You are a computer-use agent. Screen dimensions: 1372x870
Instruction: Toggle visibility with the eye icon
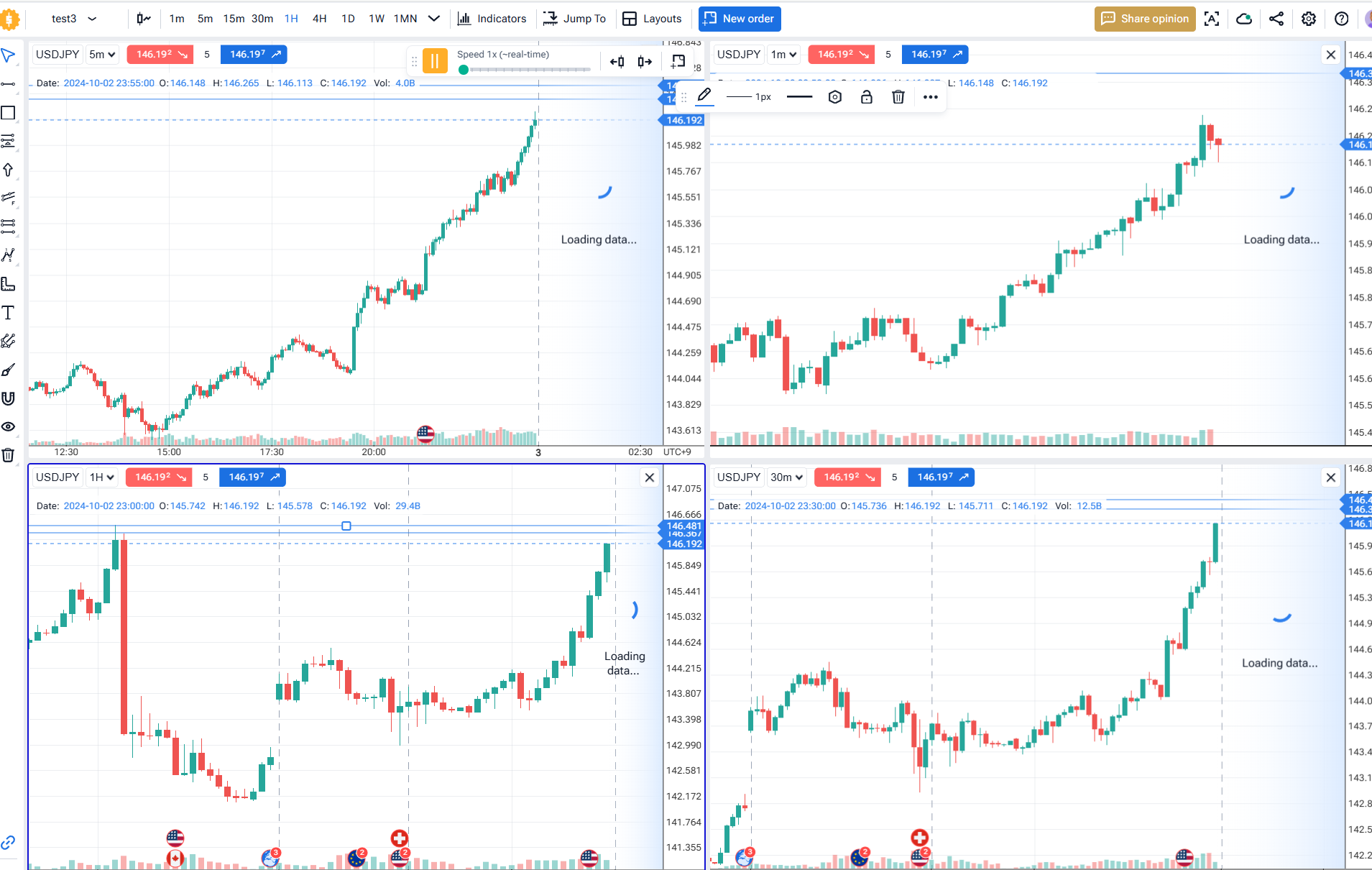click(8, 427)
